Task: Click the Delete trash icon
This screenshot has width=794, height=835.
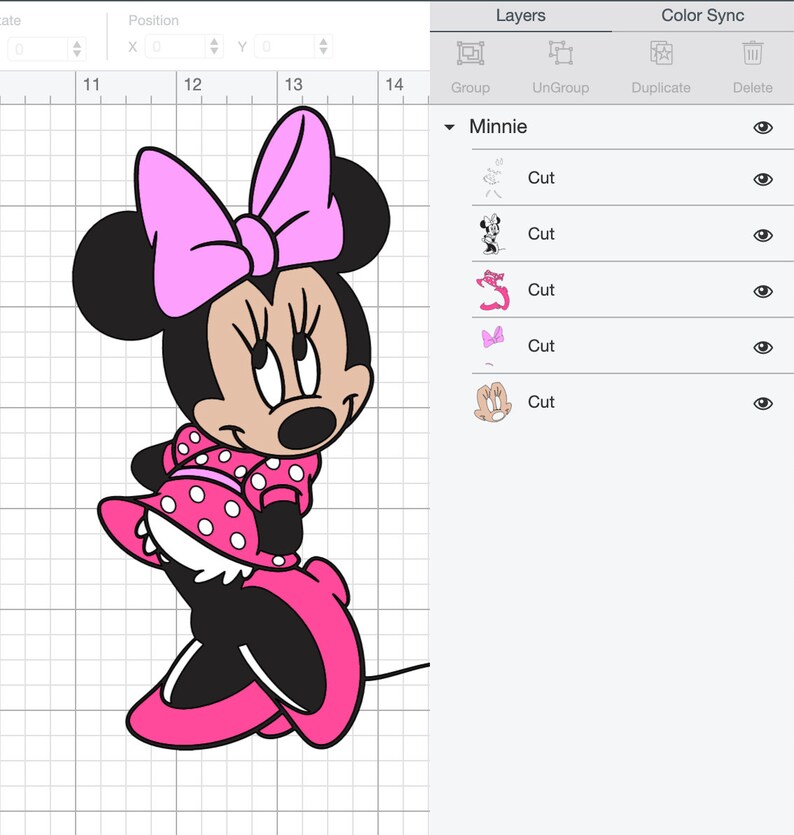Action: point(752,53)
